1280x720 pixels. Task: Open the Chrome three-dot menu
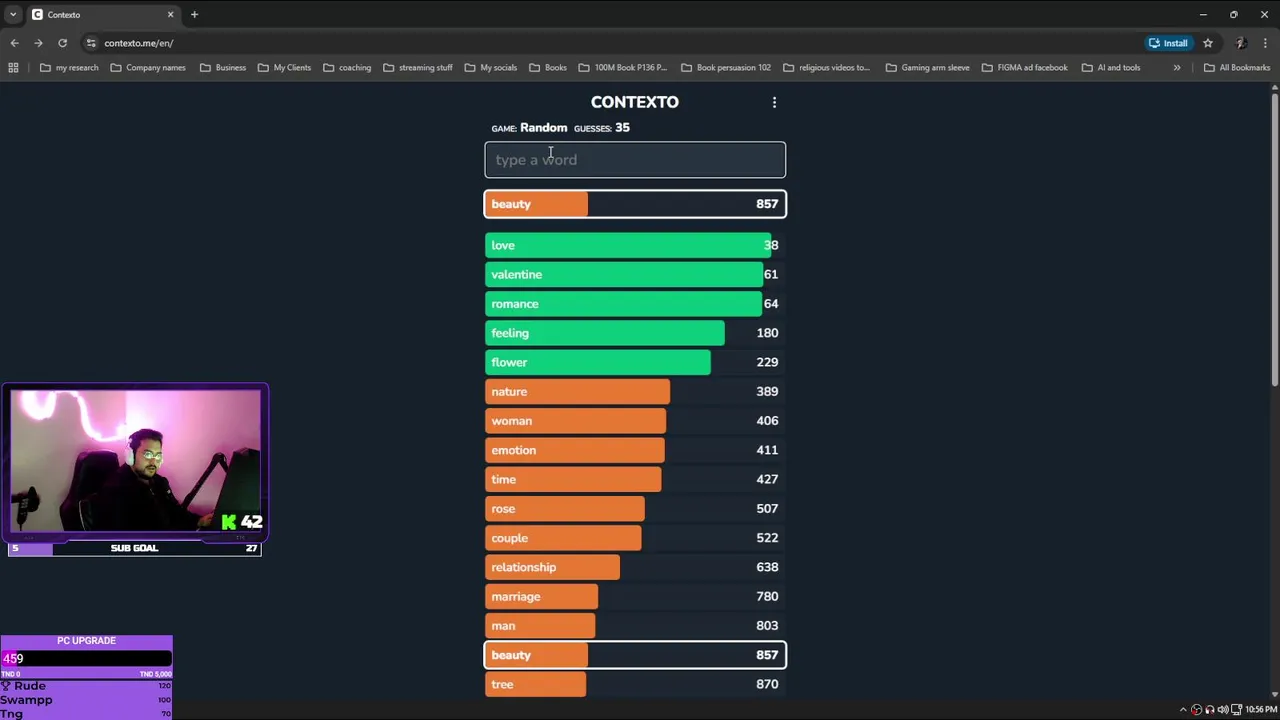click(1266, 43)
